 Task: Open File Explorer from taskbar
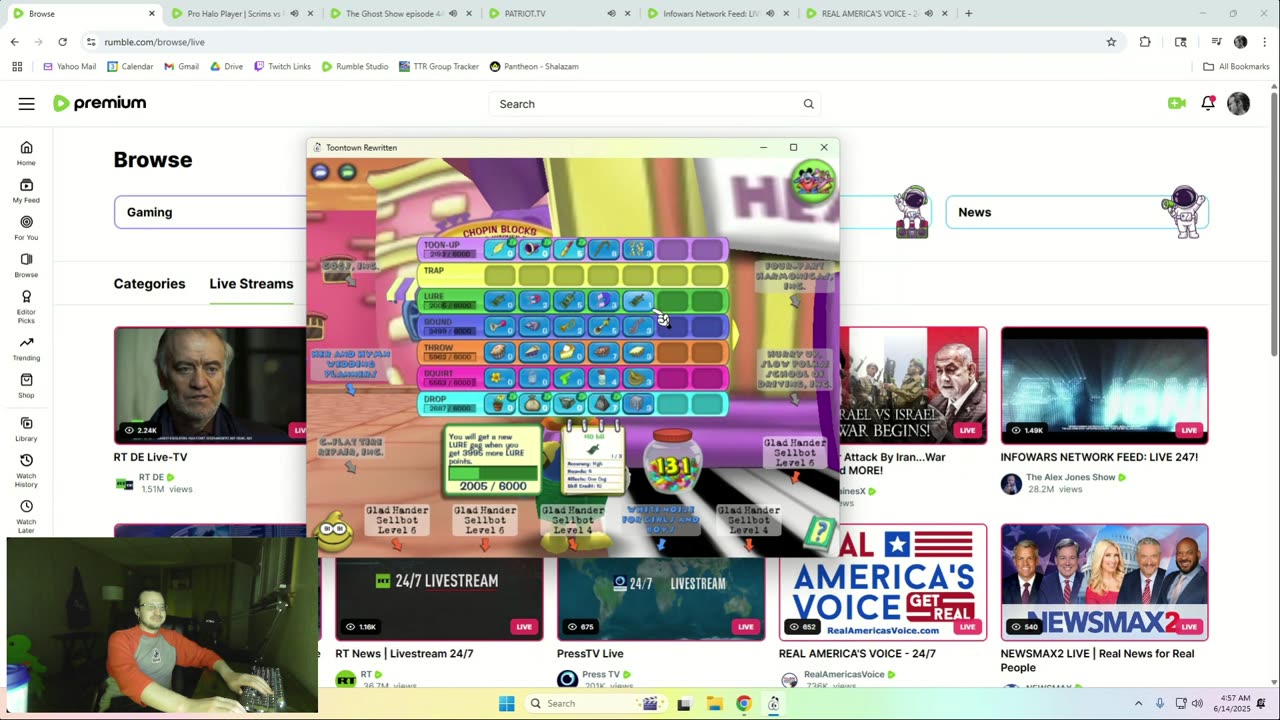tap(714, 704)
